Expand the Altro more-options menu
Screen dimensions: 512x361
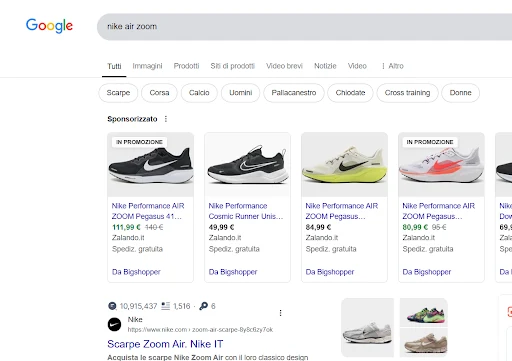tap(393, 66)
